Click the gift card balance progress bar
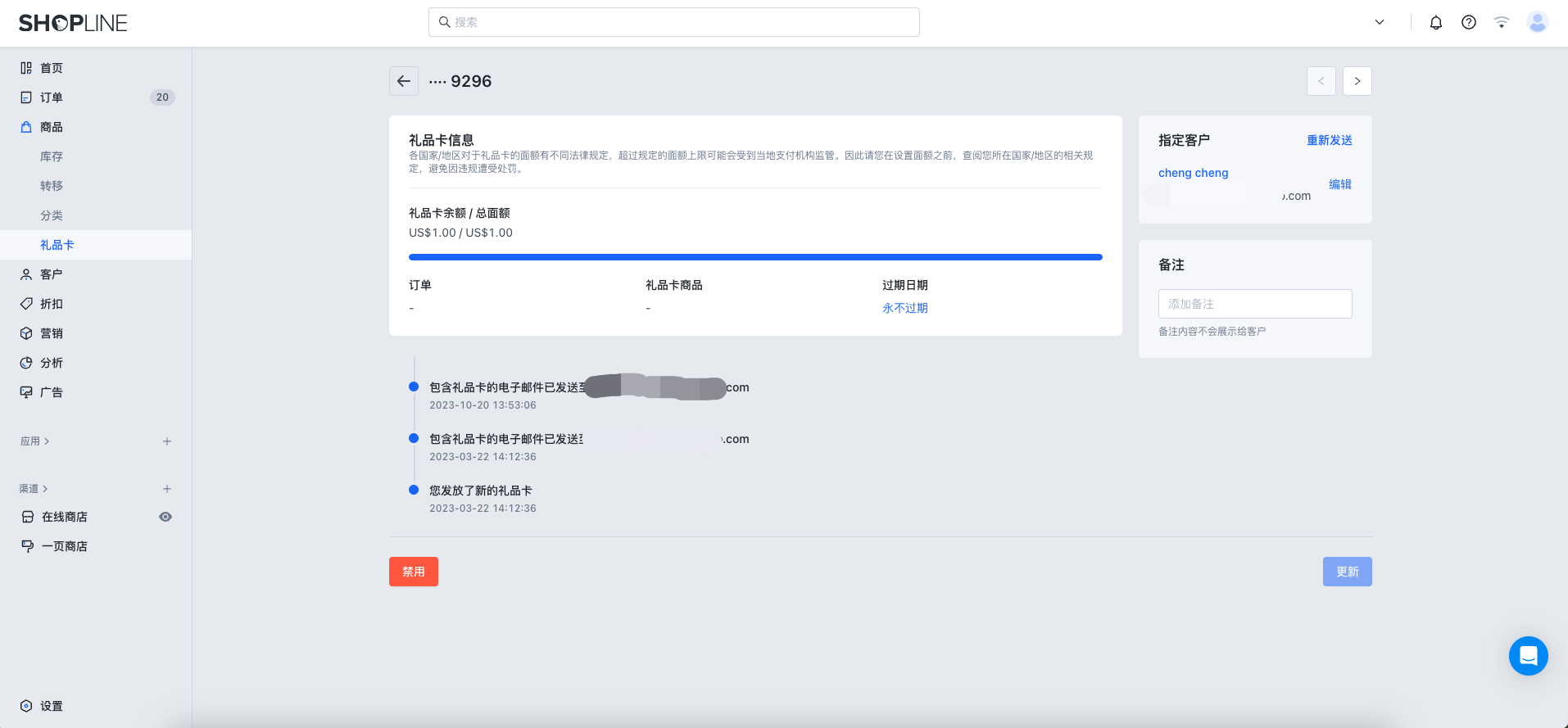1568x728 pixels. click(755, 257)
